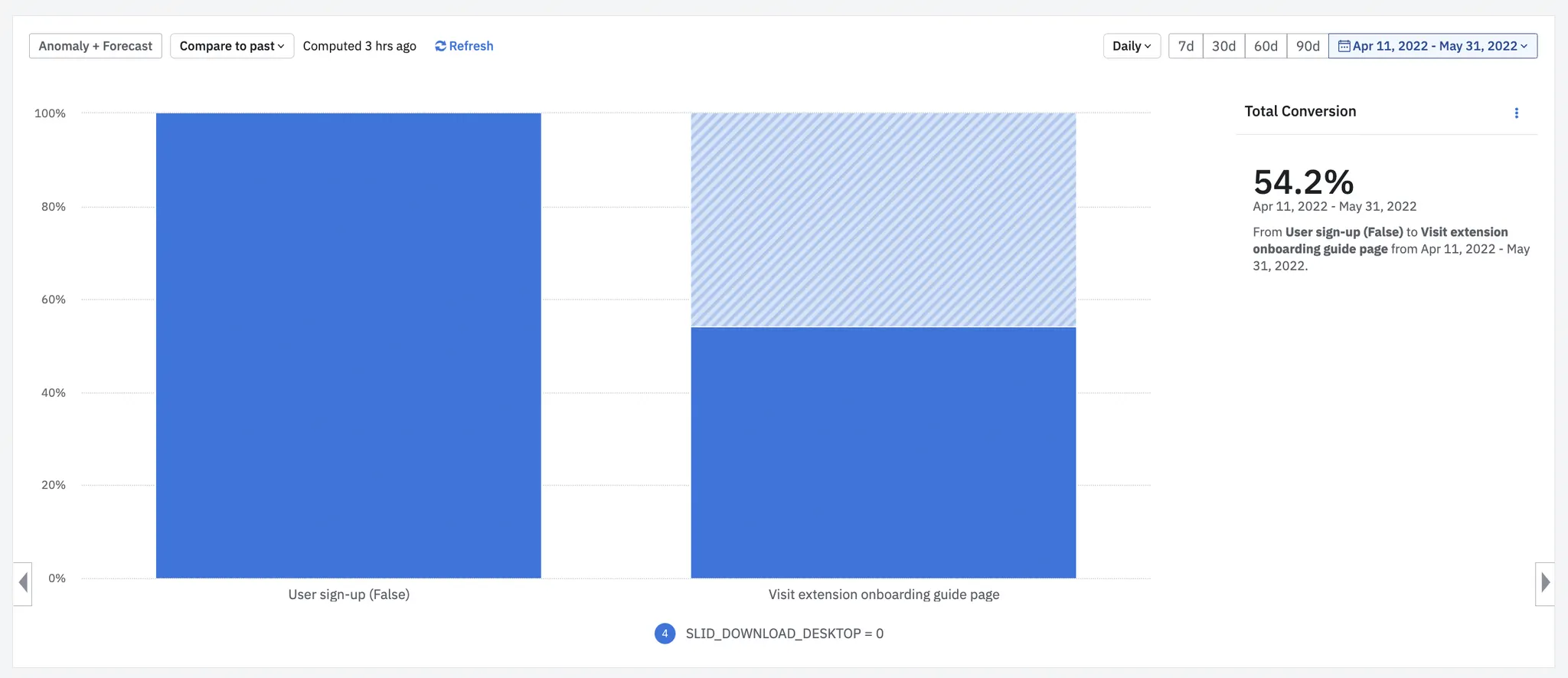Toggle the Anomaly + Forecast button

(x=96, y=46)
